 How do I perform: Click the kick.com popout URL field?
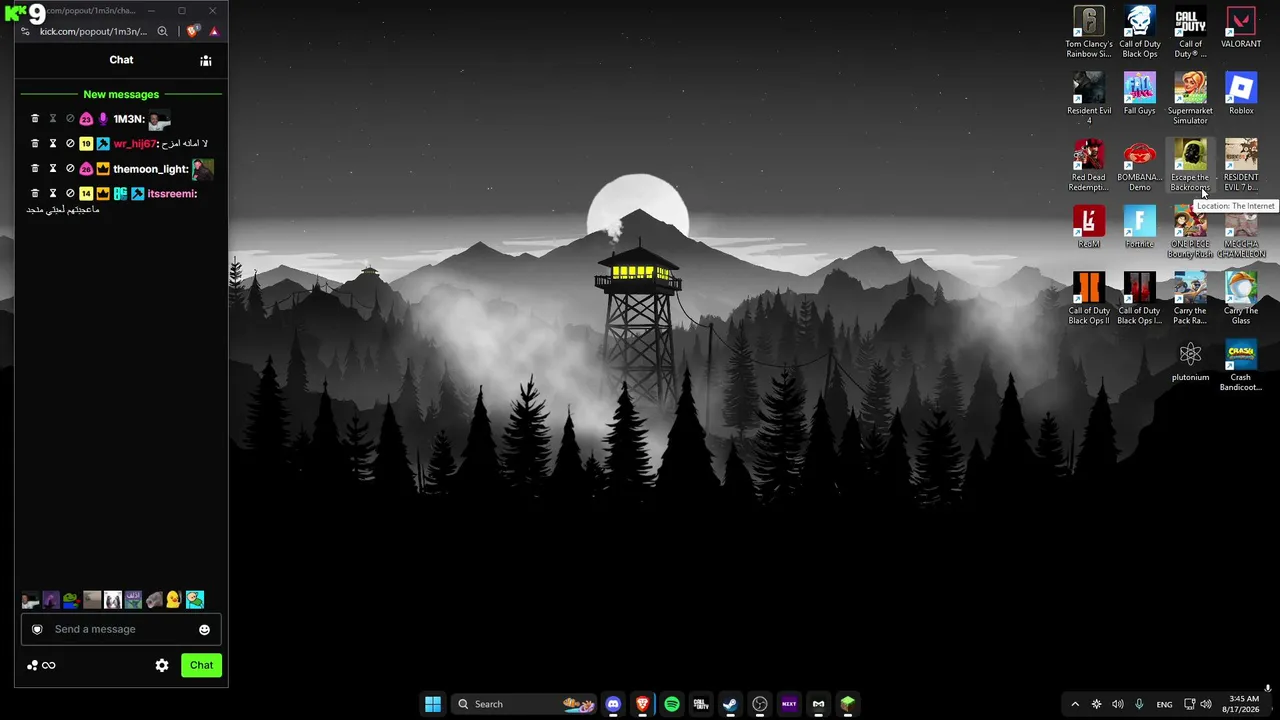(x=93, y=31)
